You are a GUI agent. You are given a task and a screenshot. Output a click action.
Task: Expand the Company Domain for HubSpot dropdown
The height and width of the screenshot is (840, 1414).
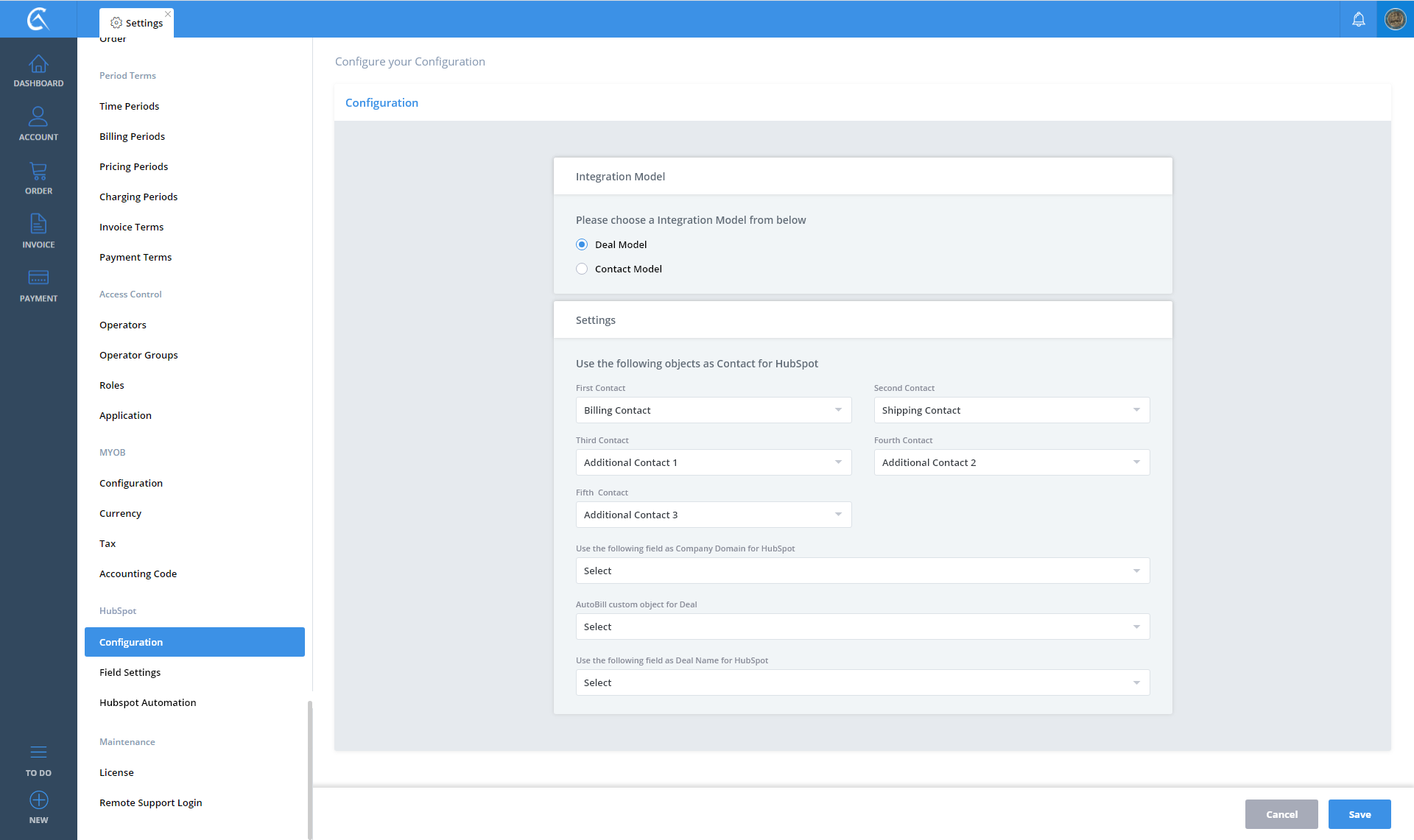tap(862, 571)
